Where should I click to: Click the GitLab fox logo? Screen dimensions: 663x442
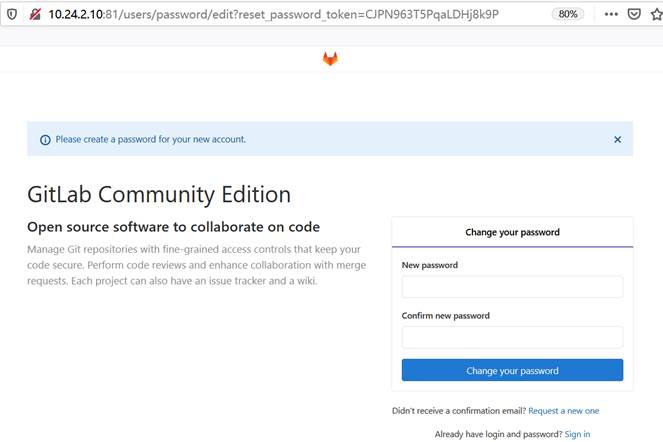(330, 59)
